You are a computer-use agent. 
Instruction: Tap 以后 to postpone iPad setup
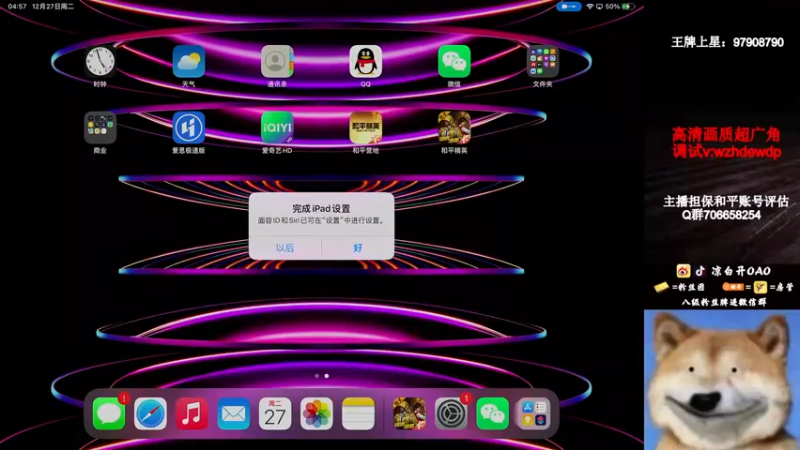click(x=285, y=248)
